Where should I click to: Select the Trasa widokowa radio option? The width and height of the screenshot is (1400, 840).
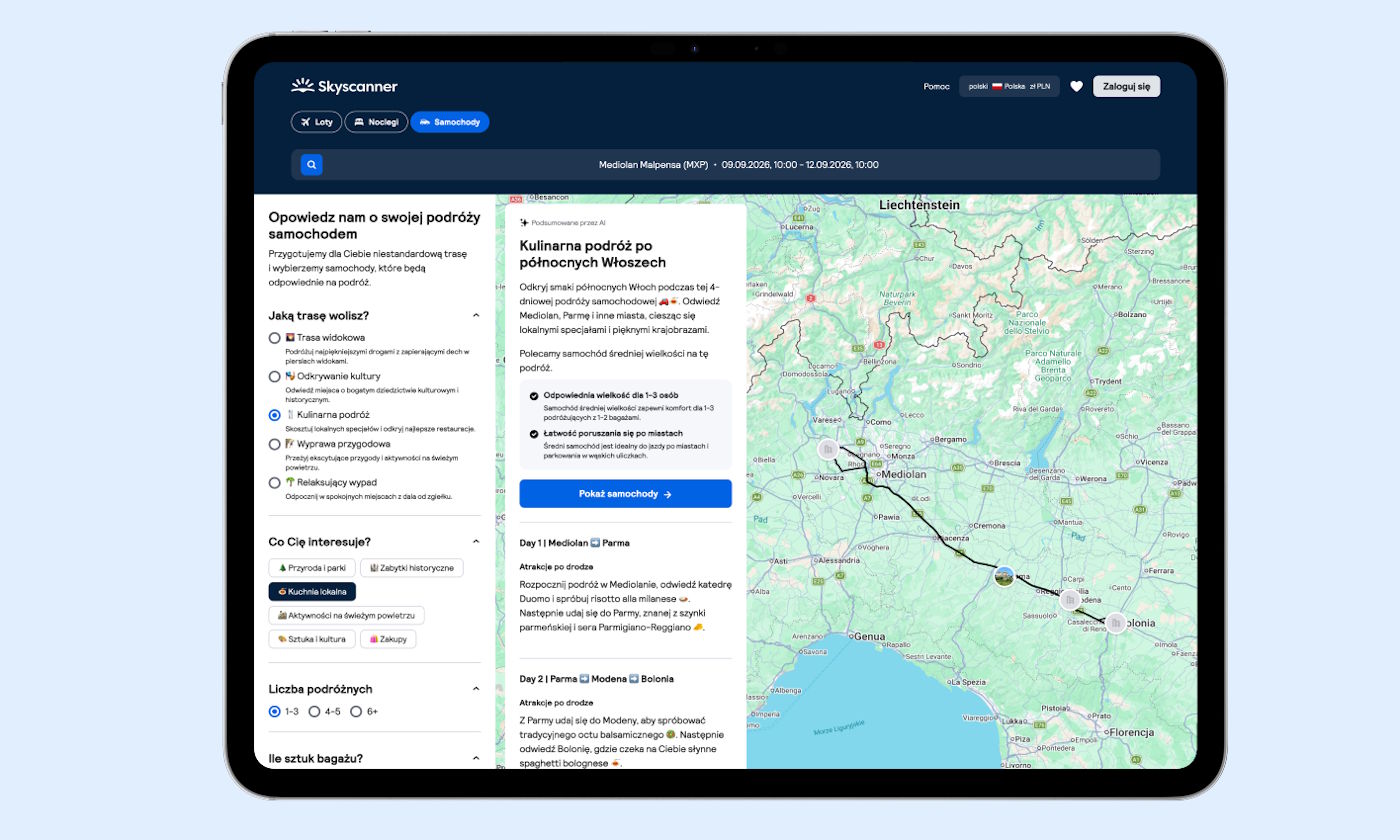(x=275, y=338)
